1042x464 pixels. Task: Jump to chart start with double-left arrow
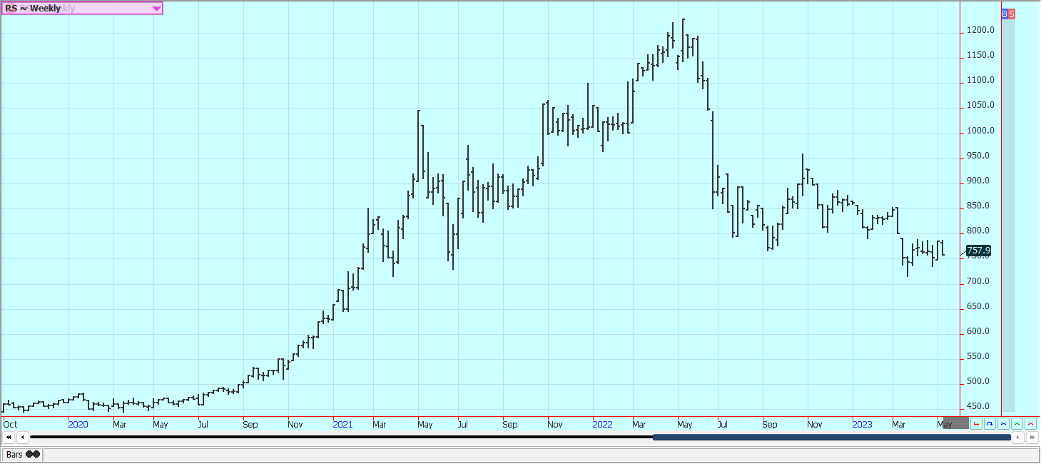pyautogui.click(x=9, y=437)
